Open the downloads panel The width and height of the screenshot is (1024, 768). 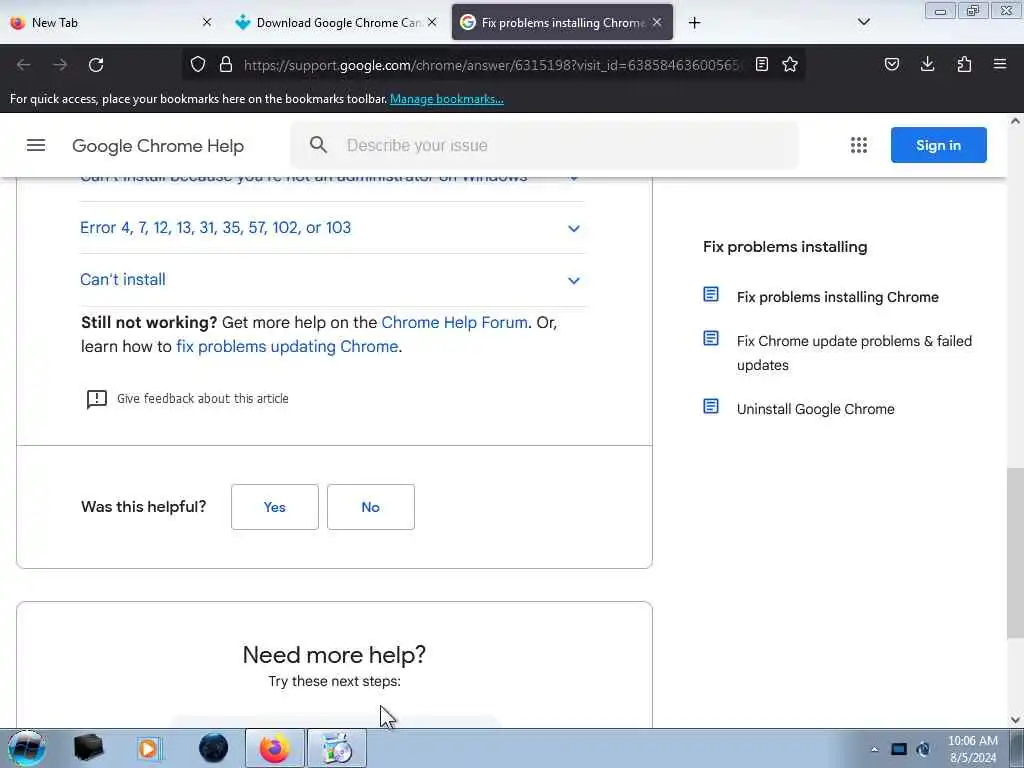[x=927, y=64]
